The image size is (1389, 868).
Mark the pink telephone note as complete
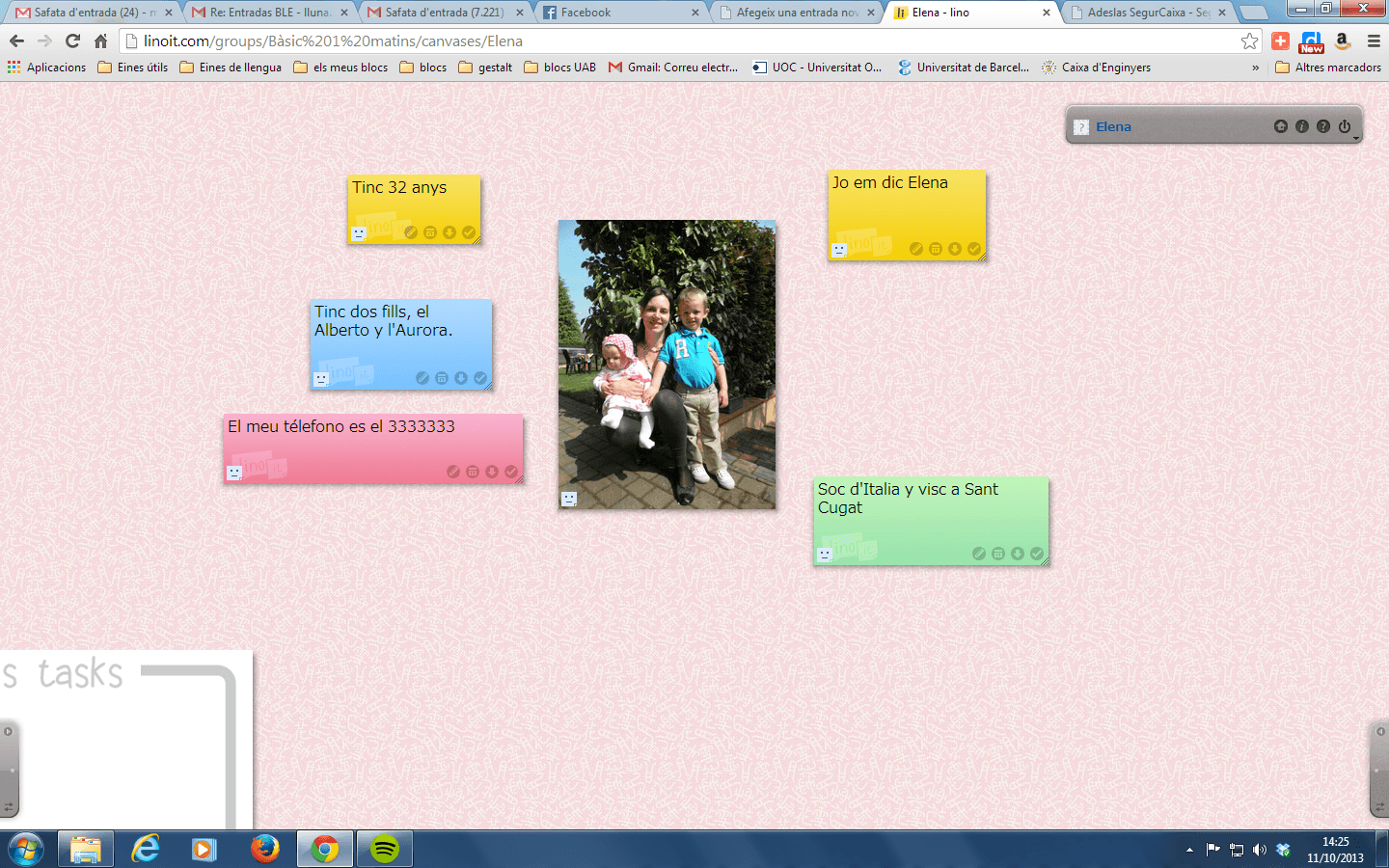pos(511,472)
